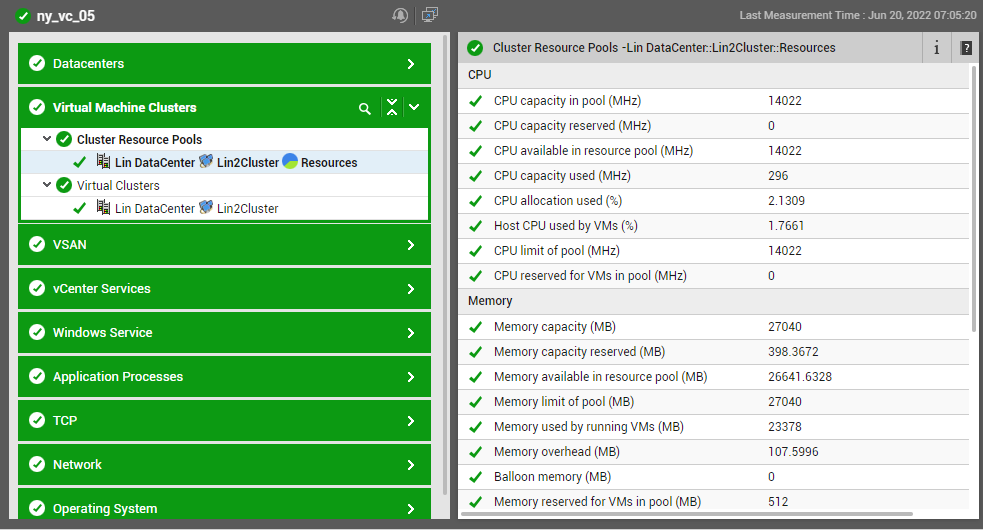Select the TCP layer label

(x=65, y=421)
